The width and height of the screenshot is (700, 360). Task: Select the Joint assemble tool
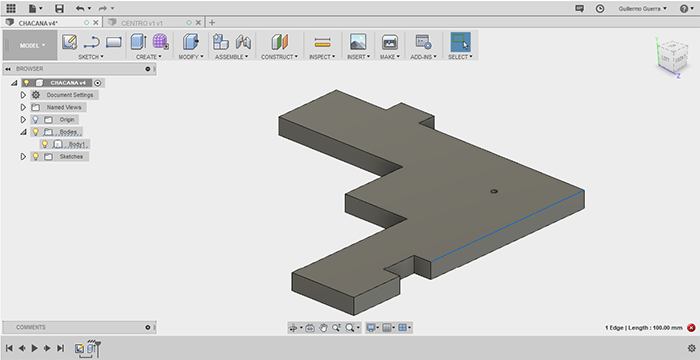243,42
